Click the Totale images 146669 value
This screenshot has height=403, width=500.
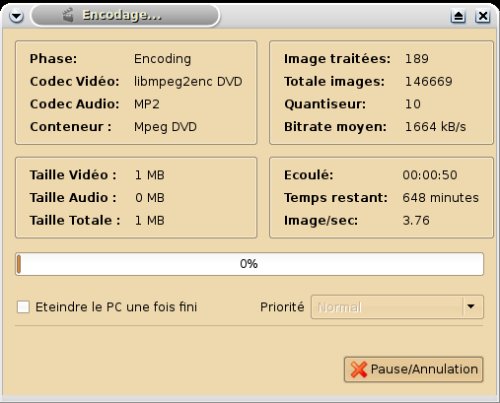coord(429,82)
